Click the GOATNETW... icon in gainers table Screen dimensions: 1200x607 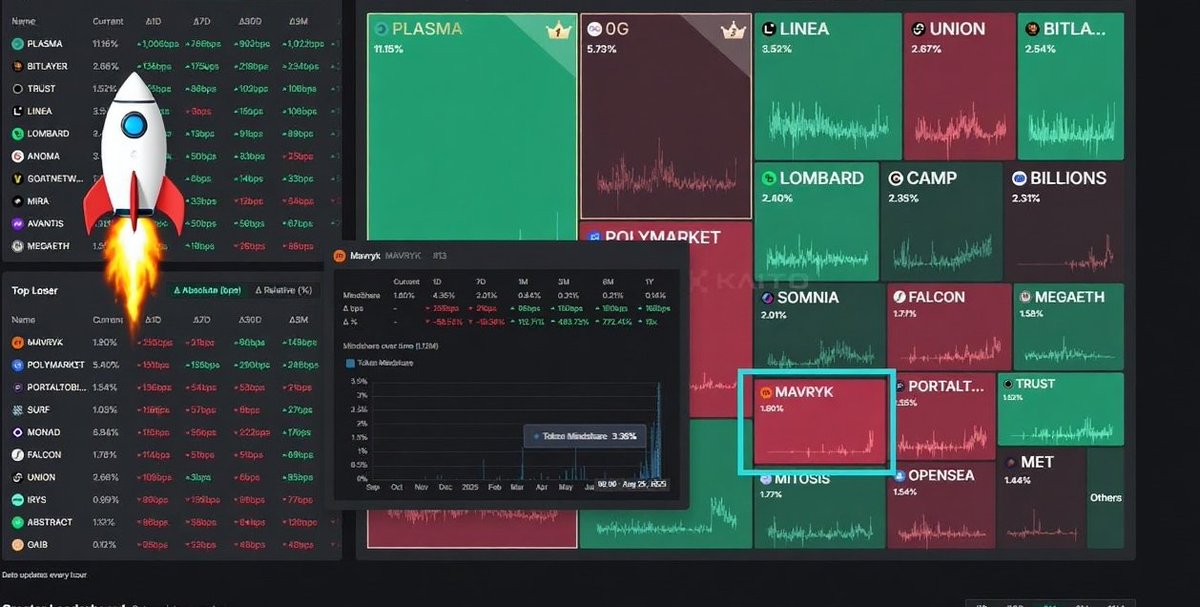17,179
